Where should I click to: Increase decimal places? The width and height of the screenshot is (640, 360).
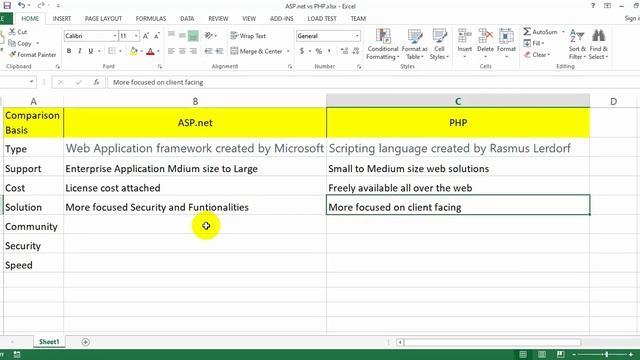tap(344, 51)
